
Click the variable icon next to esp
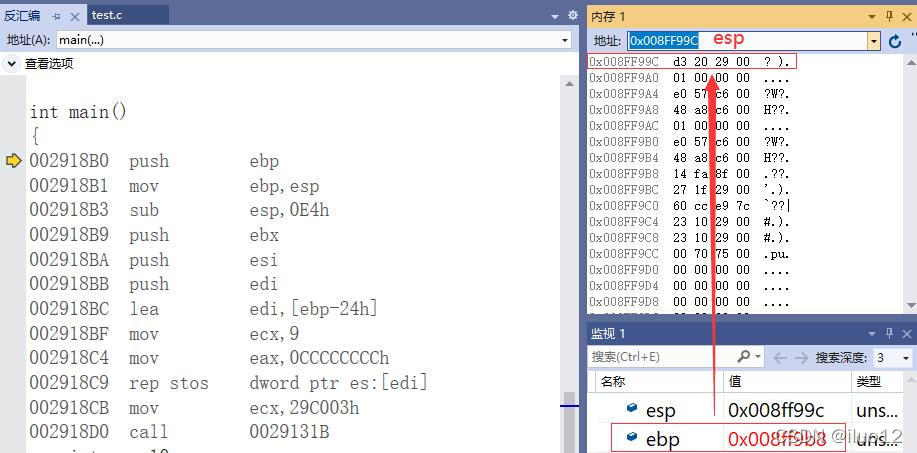632,408
